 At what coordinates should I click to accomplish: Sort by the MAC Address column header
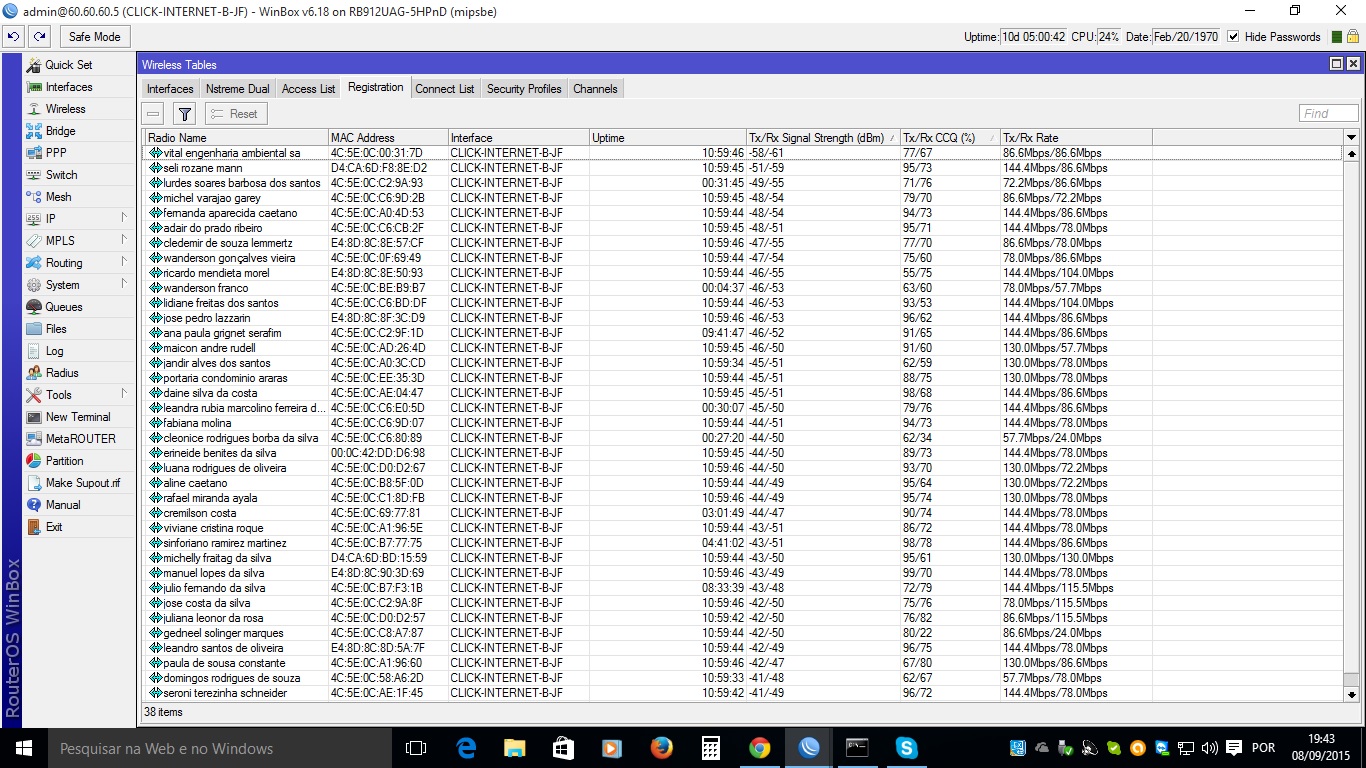pyautogui.click(x=388, y=138)
